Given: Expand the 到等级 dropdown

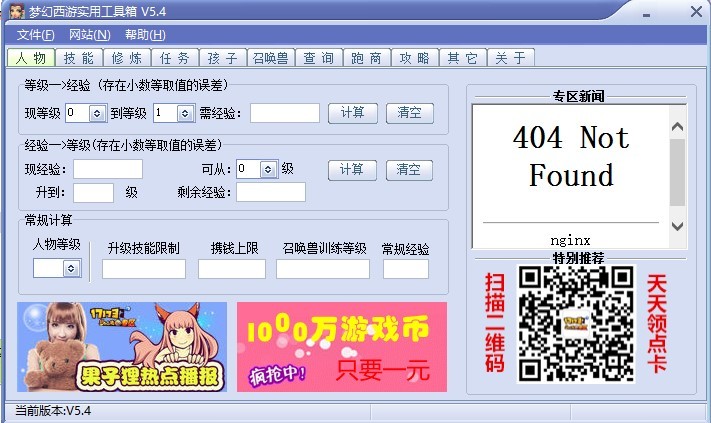Looking at the screenshot, I should [184, 114].
